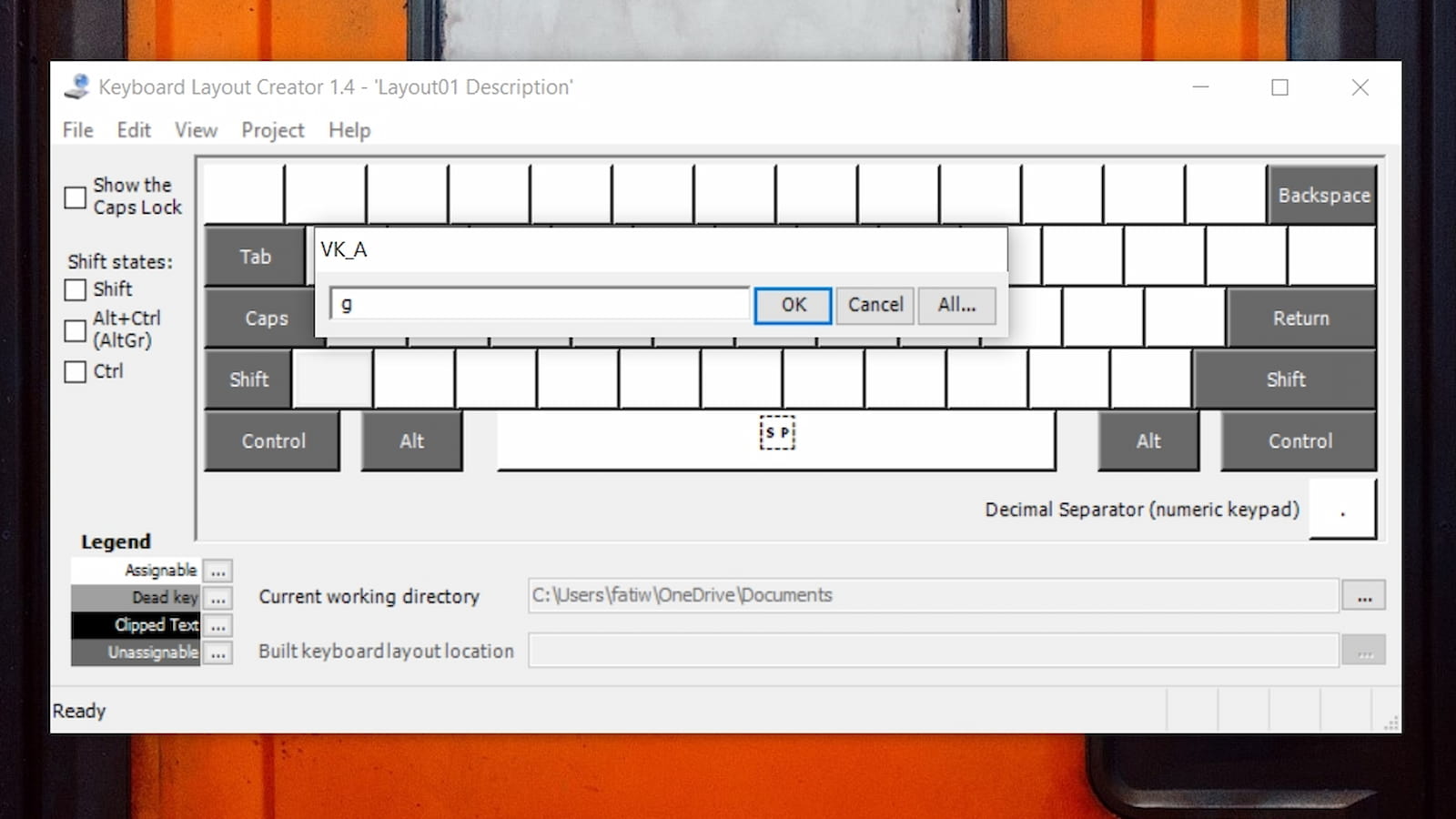Open the File menu
The width and height of the screenshot is (1456, 819).
(77, 130)
